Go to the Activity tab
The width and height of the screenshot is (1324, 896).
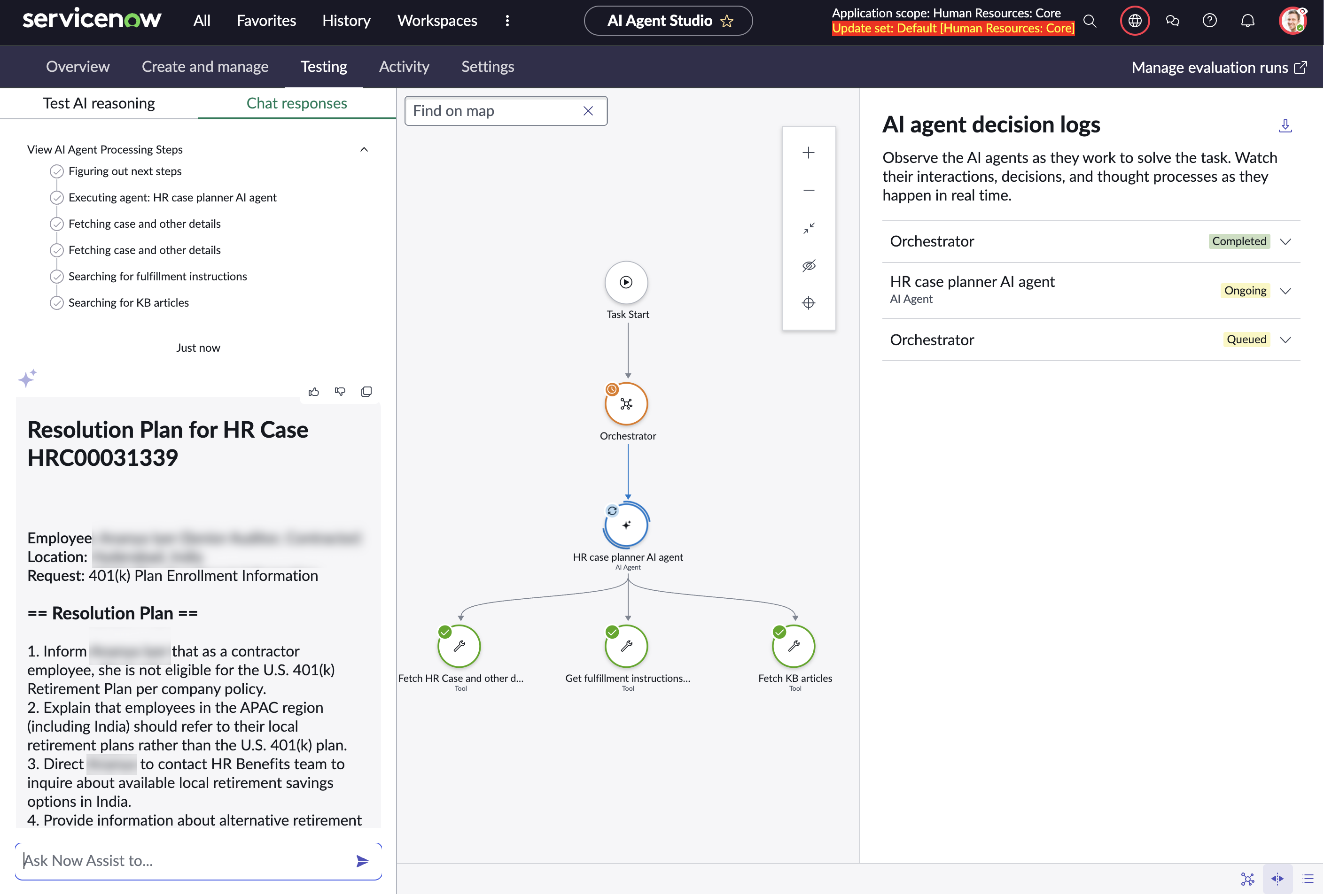[404, 67]
